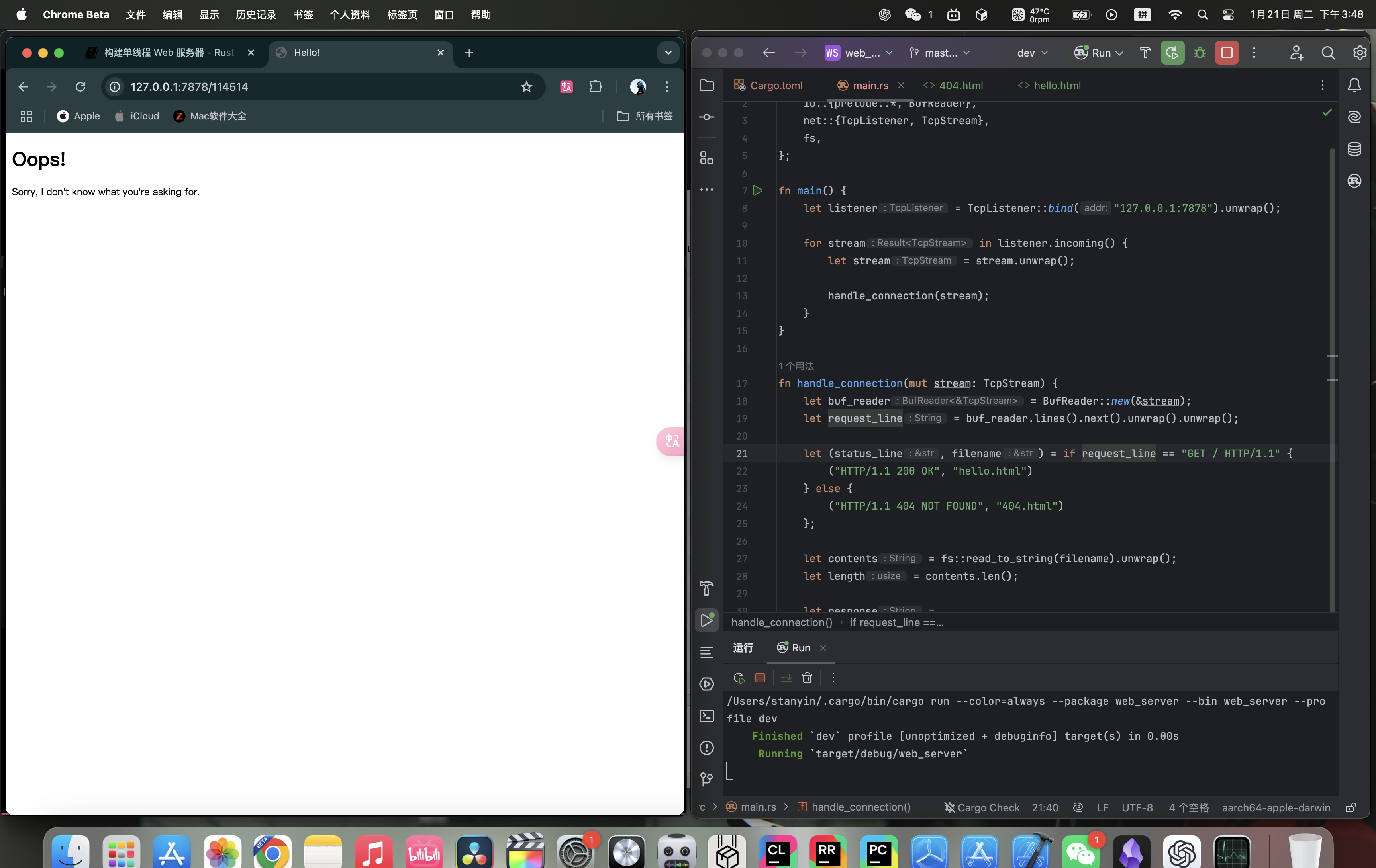Screen dimensions: 1376x868
Task: Open the Terminal tool window icon
Action: point(706,716)
